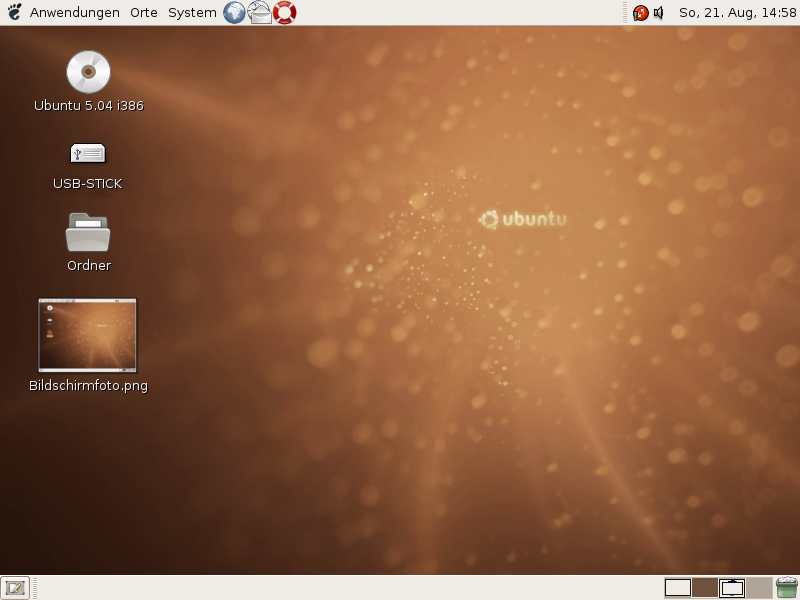Select the Ordner folder icon
Screen dimensions: 800x600
pyautogui.click(x=88, y=233)
